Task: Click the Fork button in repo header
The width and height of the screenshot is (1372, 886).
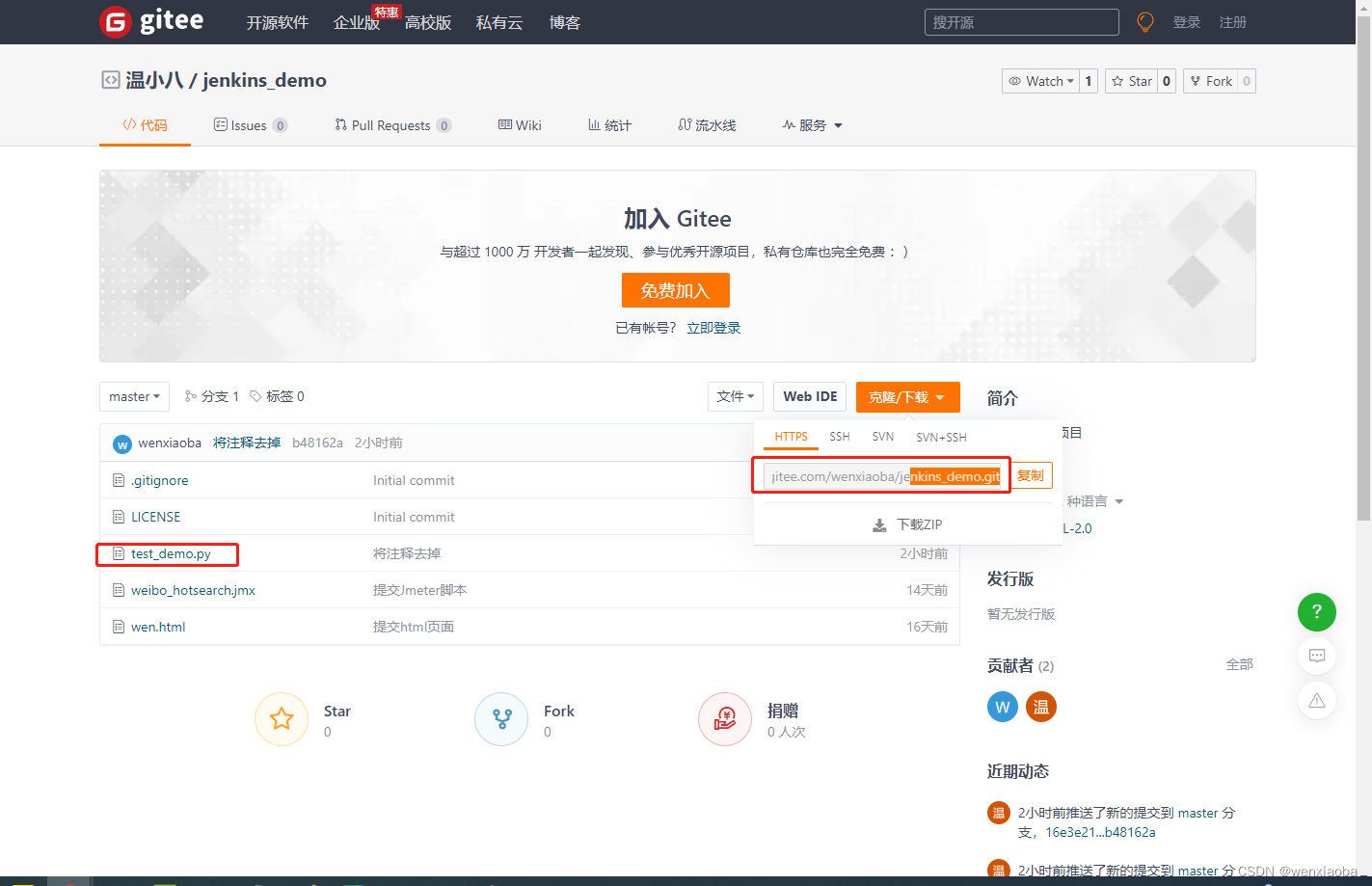Action: tap(1211, 81)
